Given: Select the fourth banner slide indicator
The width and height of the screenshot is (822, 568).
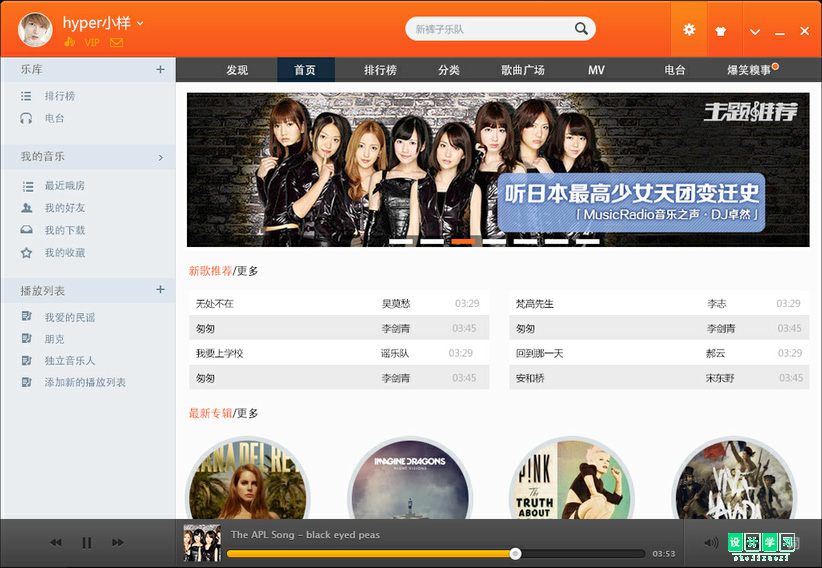Looking at the screenshot, I should (494, 241).
